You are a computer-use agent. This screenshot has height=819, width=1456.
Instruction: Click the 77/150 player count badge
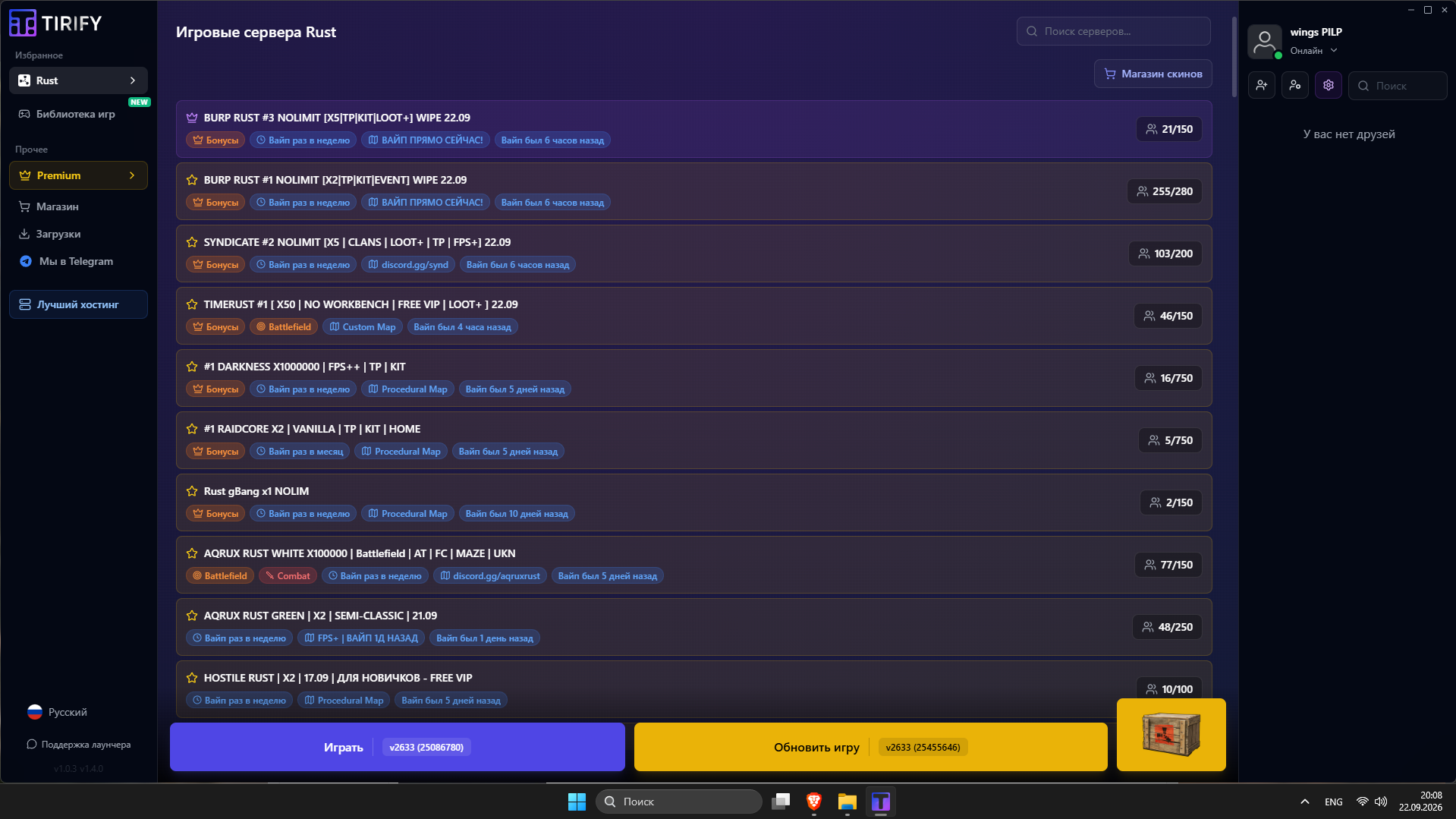point(1168,565)
